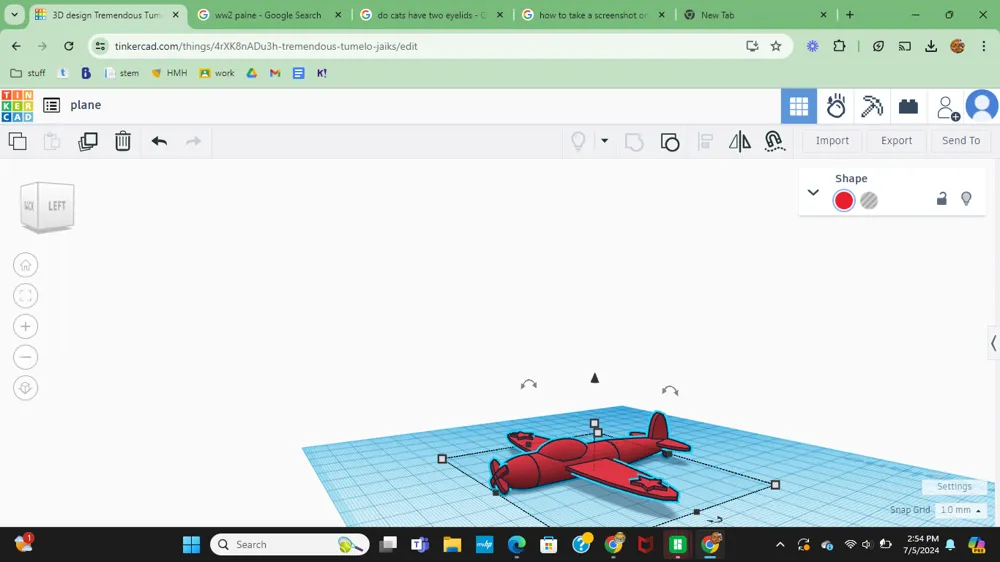Click the Ungroup shapes icon
This screenshot has width=1000, height=562.
point(670,142)
